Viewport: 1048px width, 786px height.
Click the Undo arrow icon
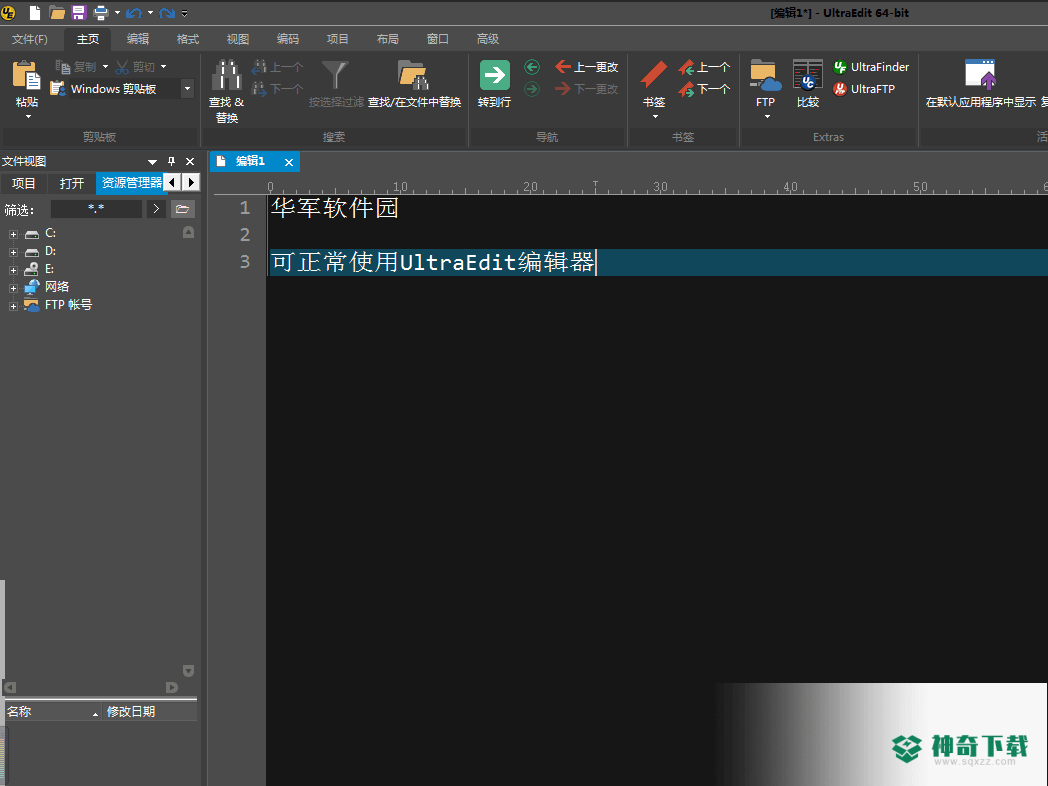(134, 13)
